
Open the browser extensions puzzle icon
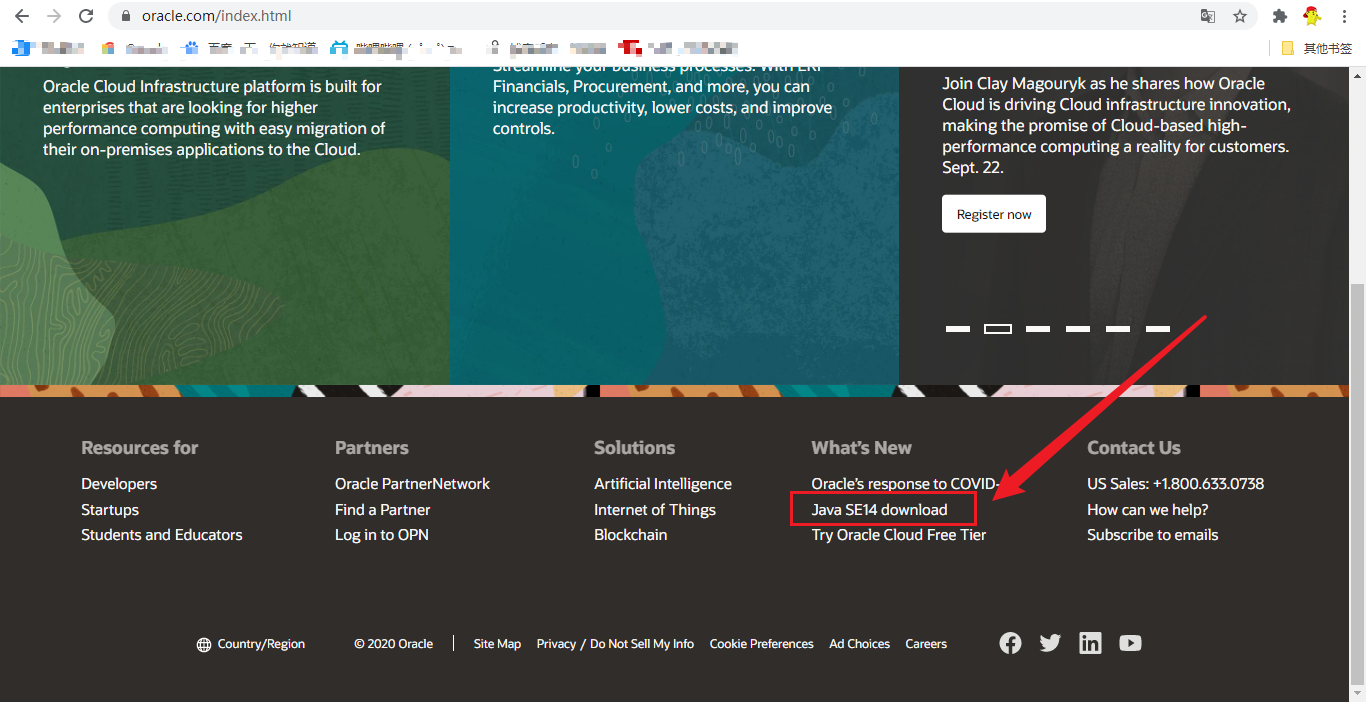(x=1279, y=16)
